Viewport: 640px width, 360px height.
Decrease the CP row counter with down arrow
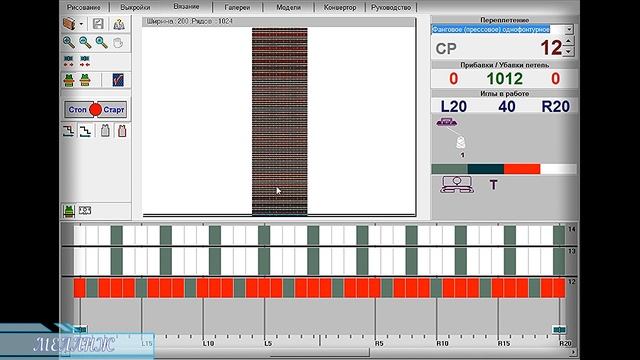coord(568,51)
